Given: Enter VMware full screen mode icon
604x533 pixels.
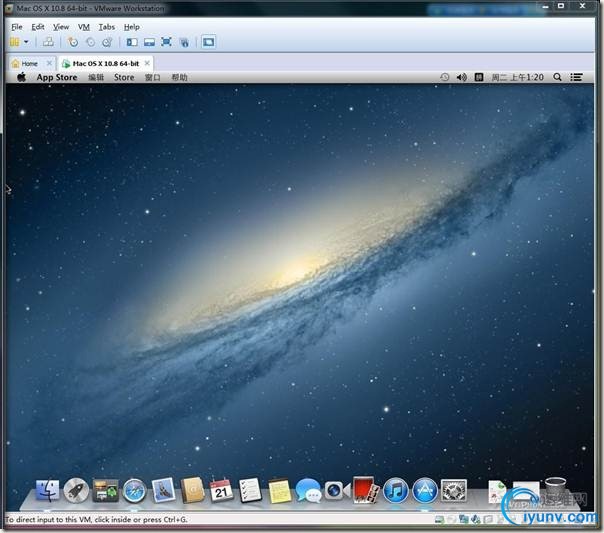Looking at the screenshot, I should point(166,42).
